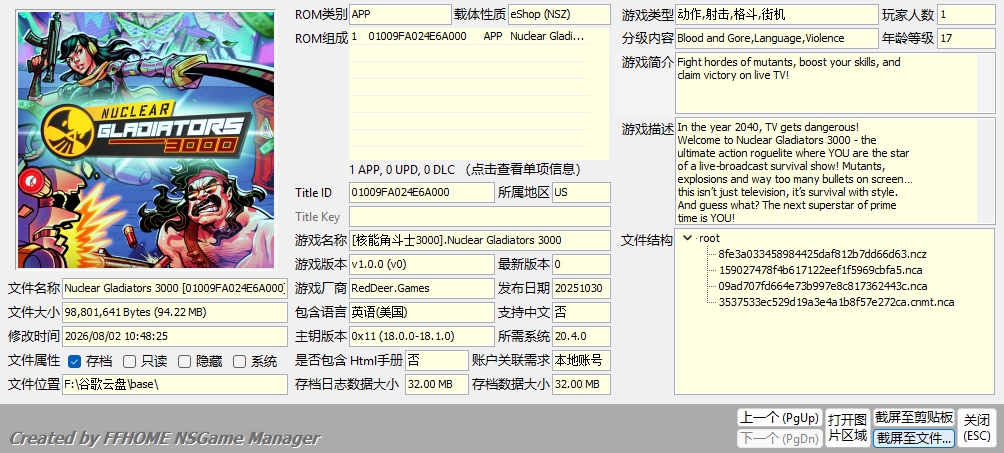Click the 分级内容 Blood and Gore field
The height and width of the screenshot is (453, 1004).
tap(777, 38)
